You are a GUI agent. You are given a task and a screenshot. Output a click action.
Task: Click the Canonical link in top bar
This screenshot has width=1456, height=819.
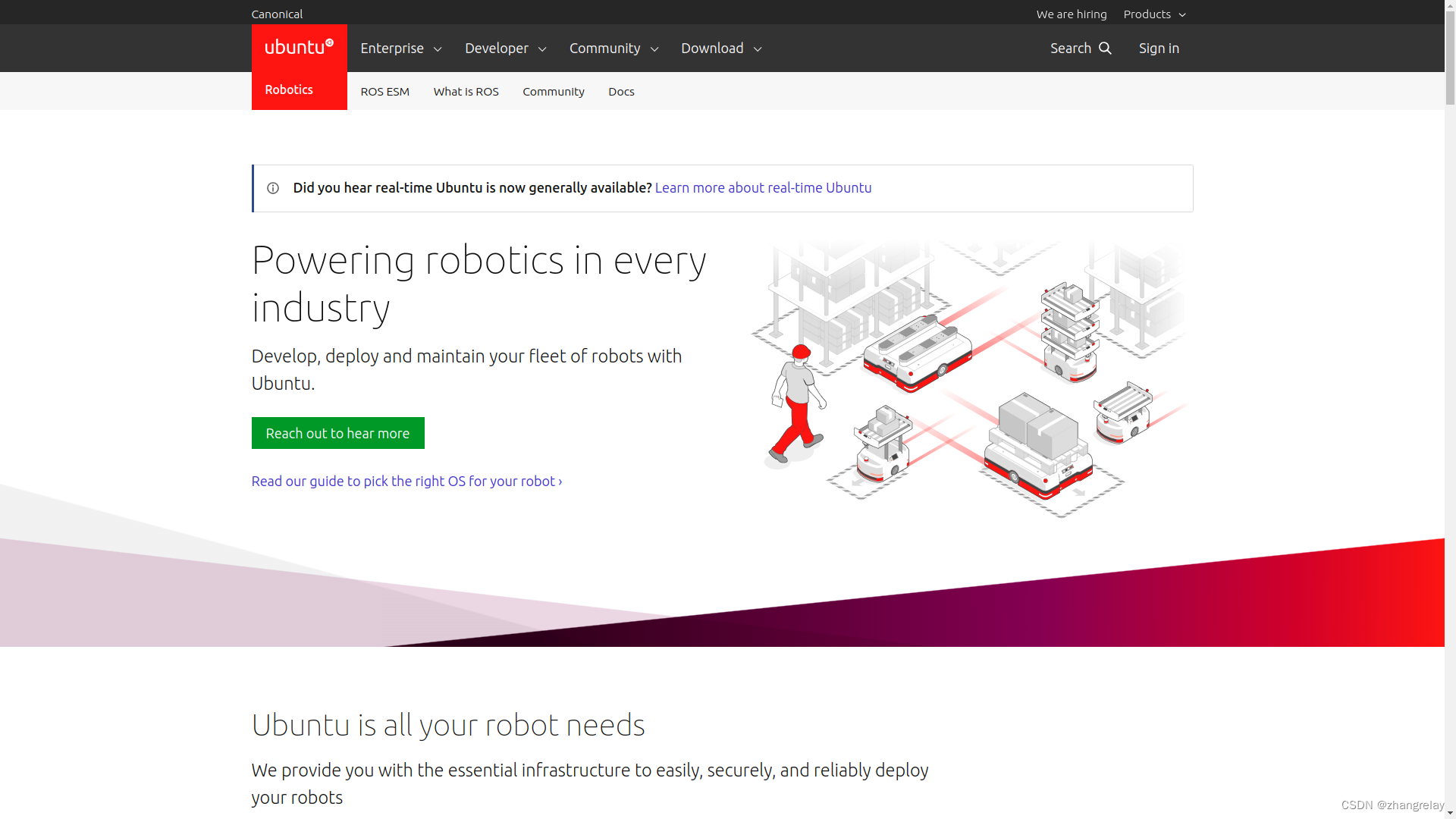click(x=277, y=14)
